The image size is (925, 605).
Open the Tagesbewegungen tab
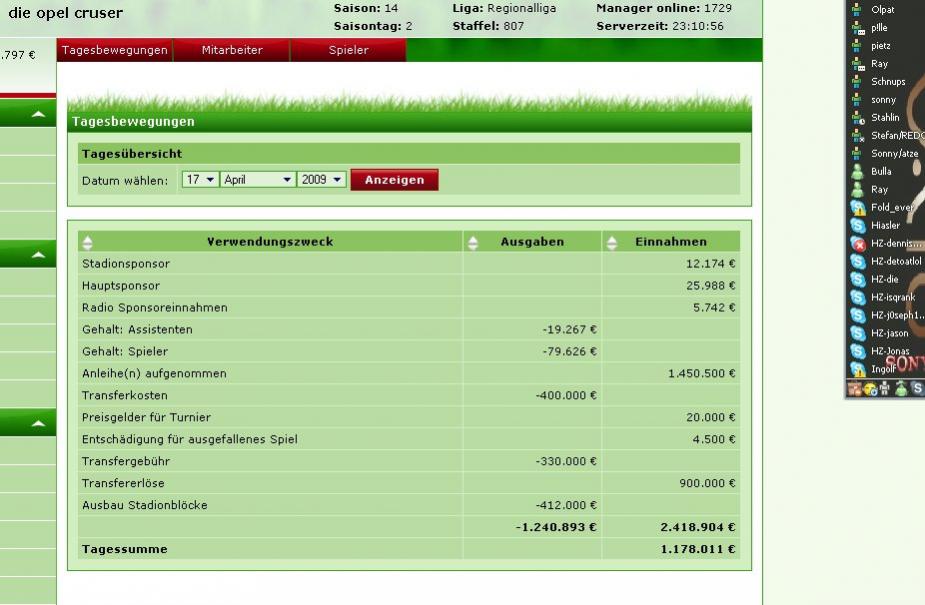[114, 50]
